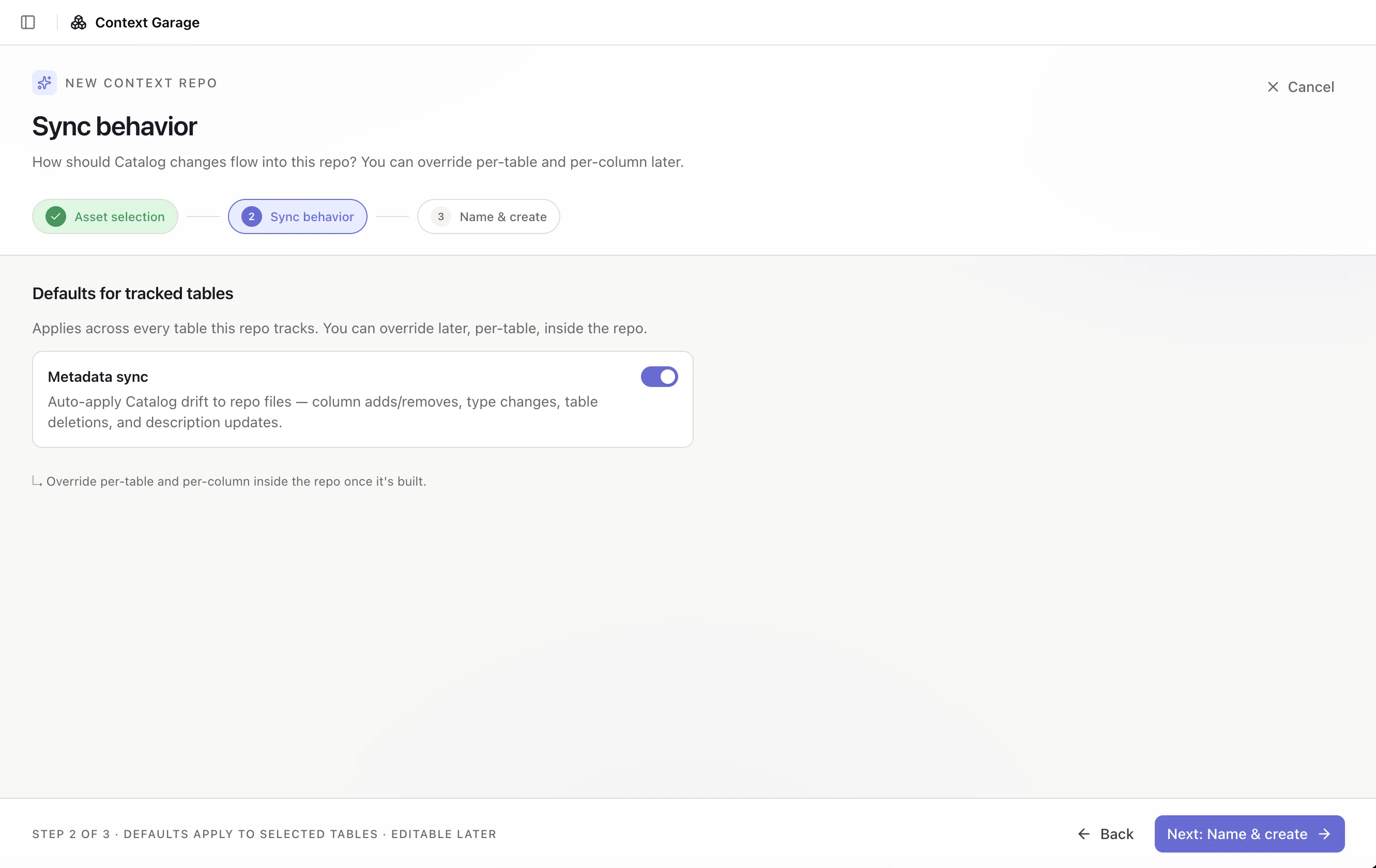Click the Step 2 of 3 footer text
Viewport: 1376px width, 868px height.
coord(264,834)
